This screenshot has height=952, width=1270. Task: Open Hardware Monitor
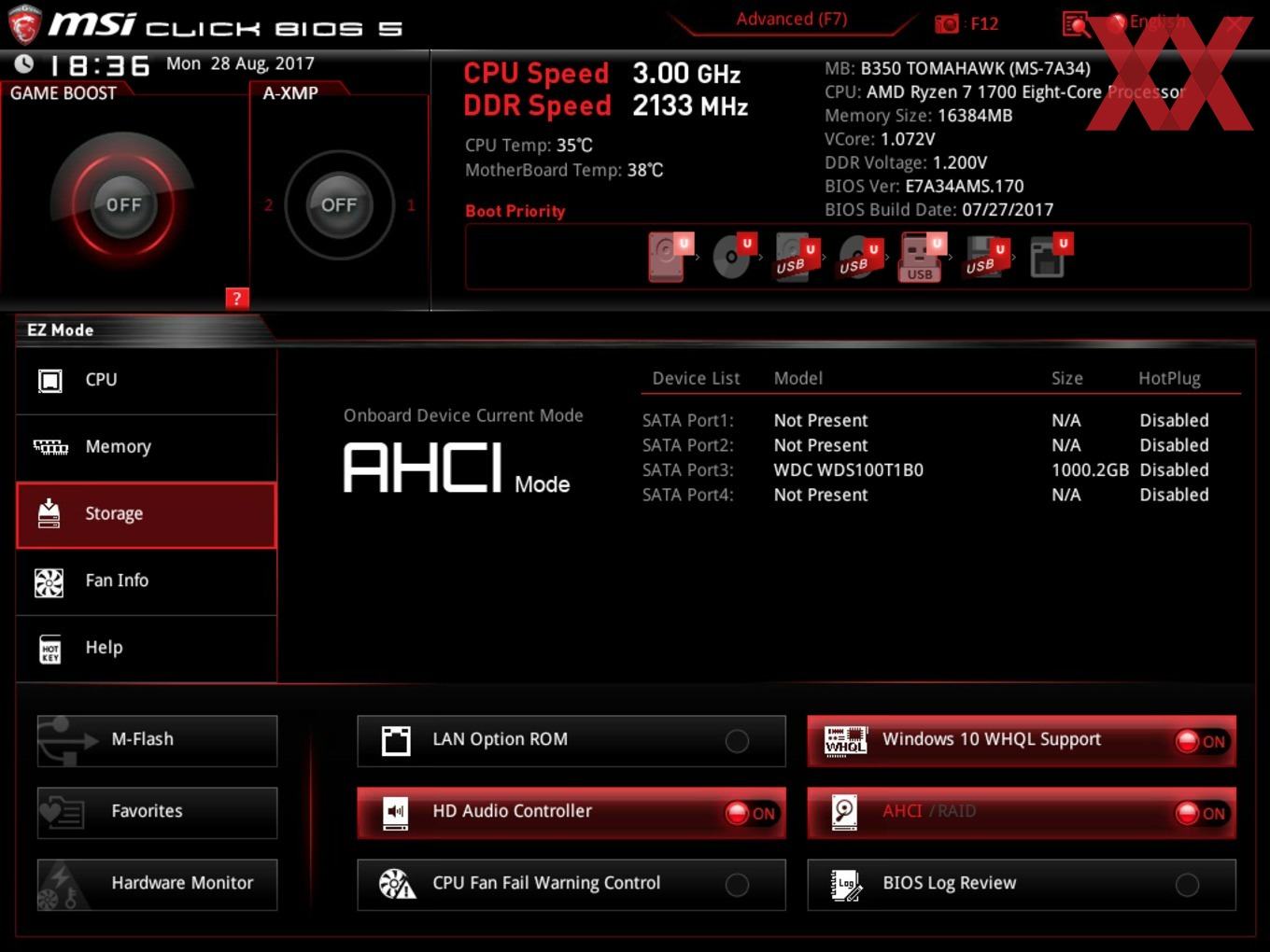(x=157, y=884)
